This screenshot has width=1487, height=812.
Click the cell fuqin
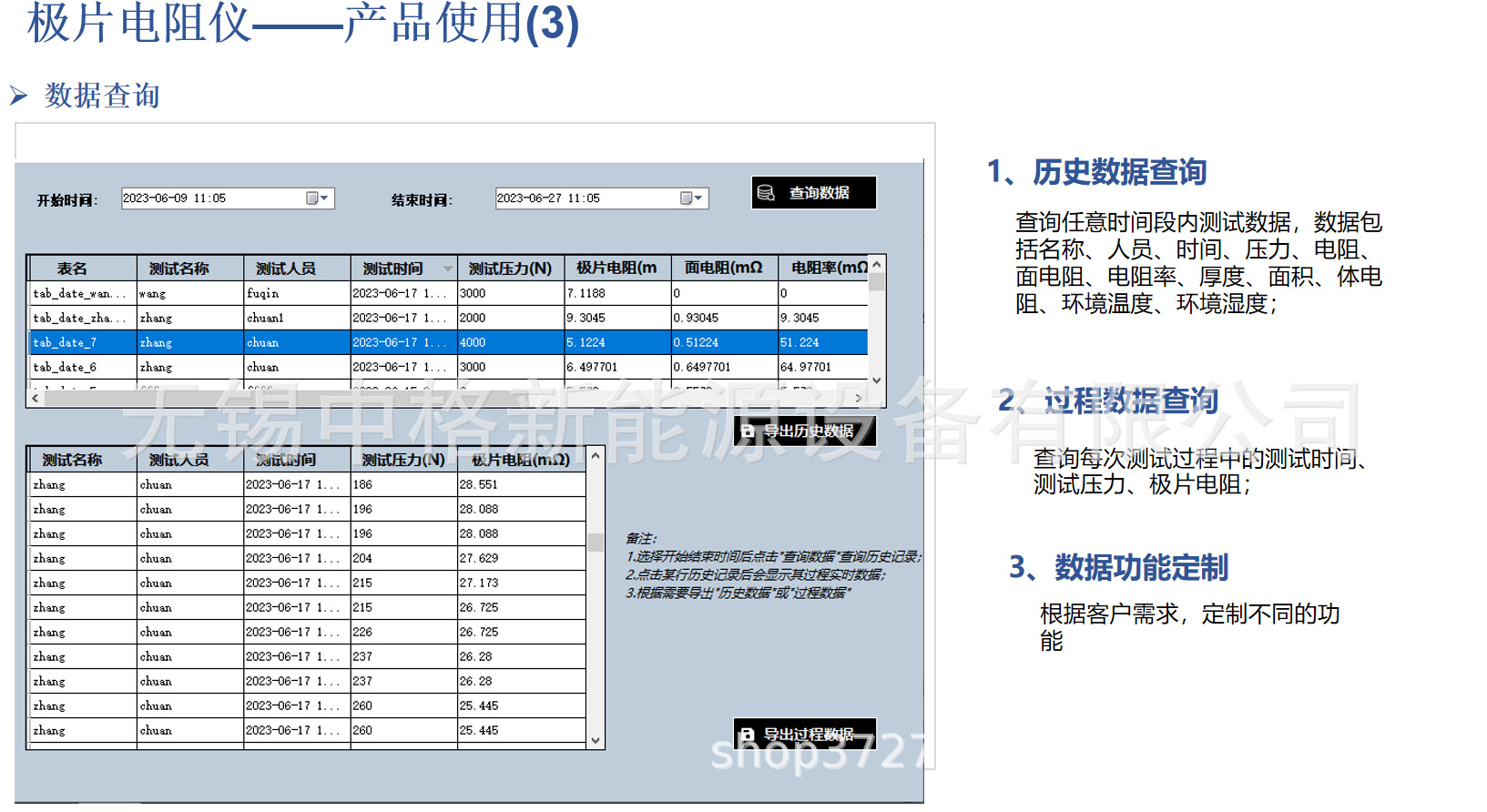click(x=297, y=293)
